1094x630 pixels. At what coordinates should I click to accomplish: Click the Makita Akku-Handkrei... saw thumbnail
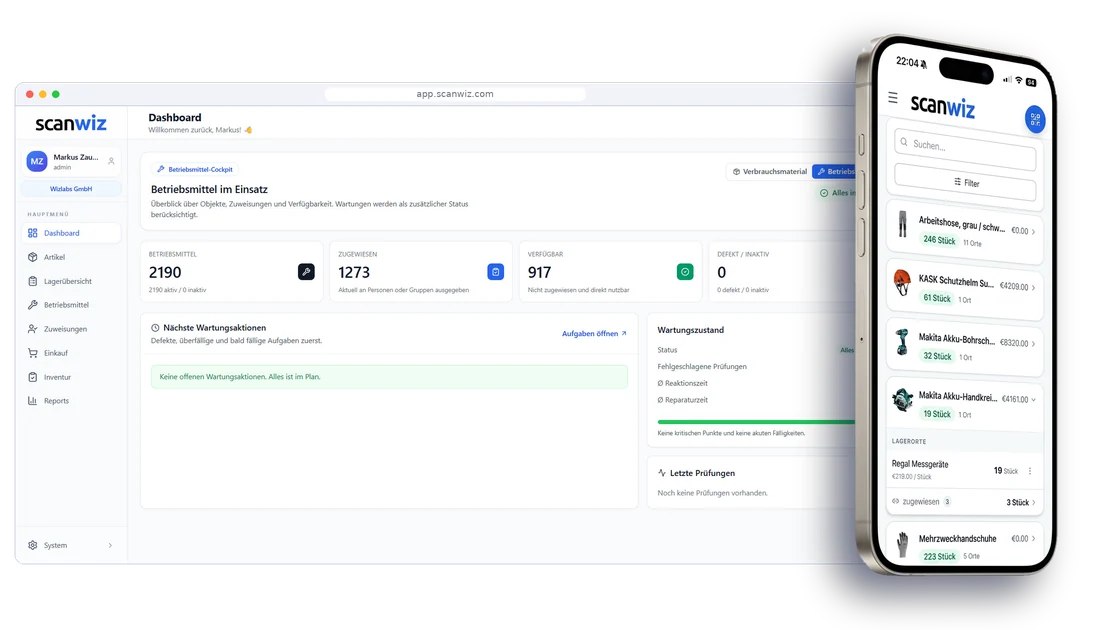pos(903,400)
